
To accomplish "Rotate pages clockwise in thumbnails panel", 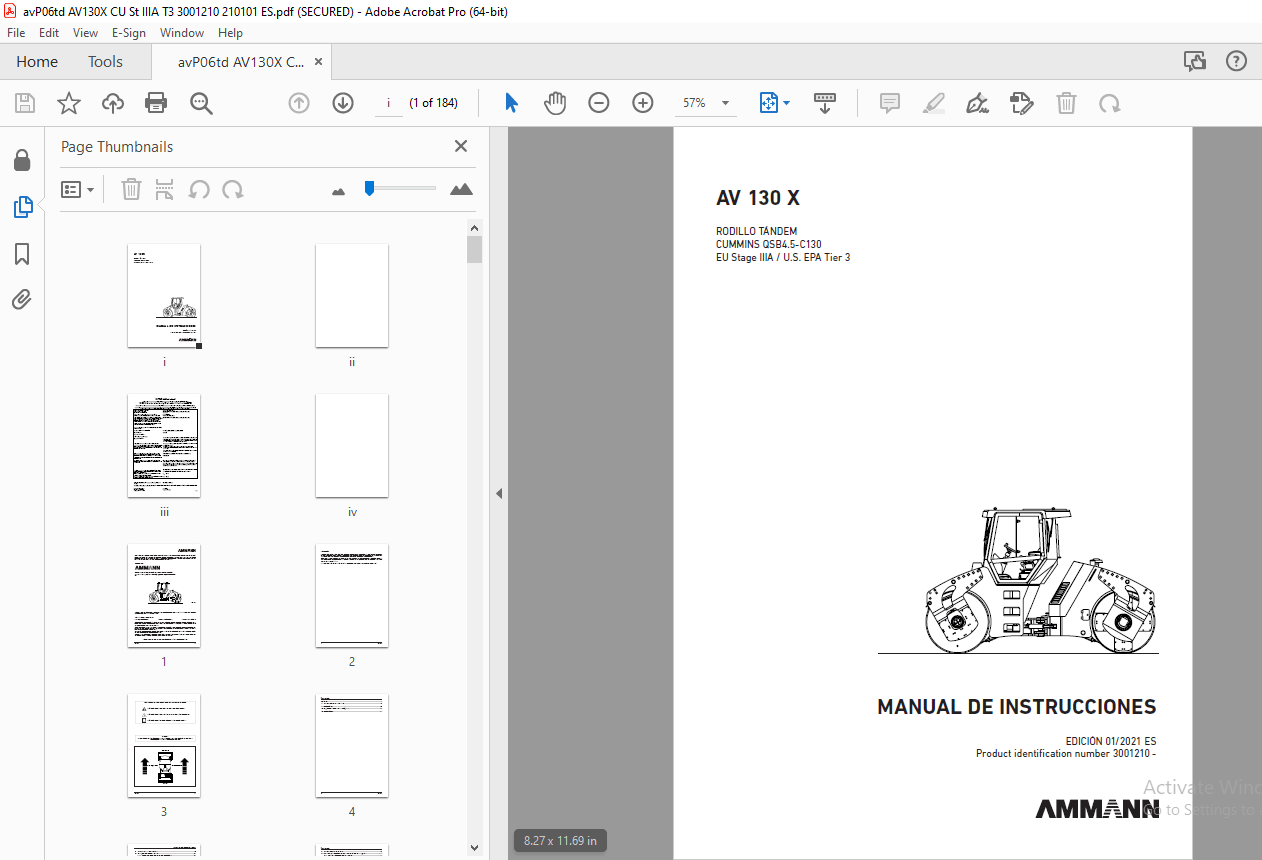I will coord(233,189).
